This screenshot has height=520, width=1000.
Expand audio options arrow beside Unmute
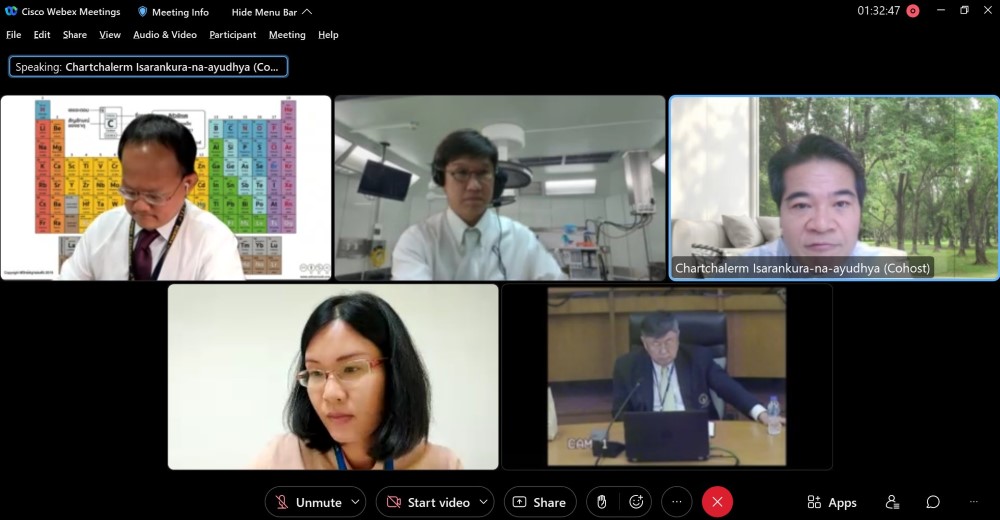[357, 502]
